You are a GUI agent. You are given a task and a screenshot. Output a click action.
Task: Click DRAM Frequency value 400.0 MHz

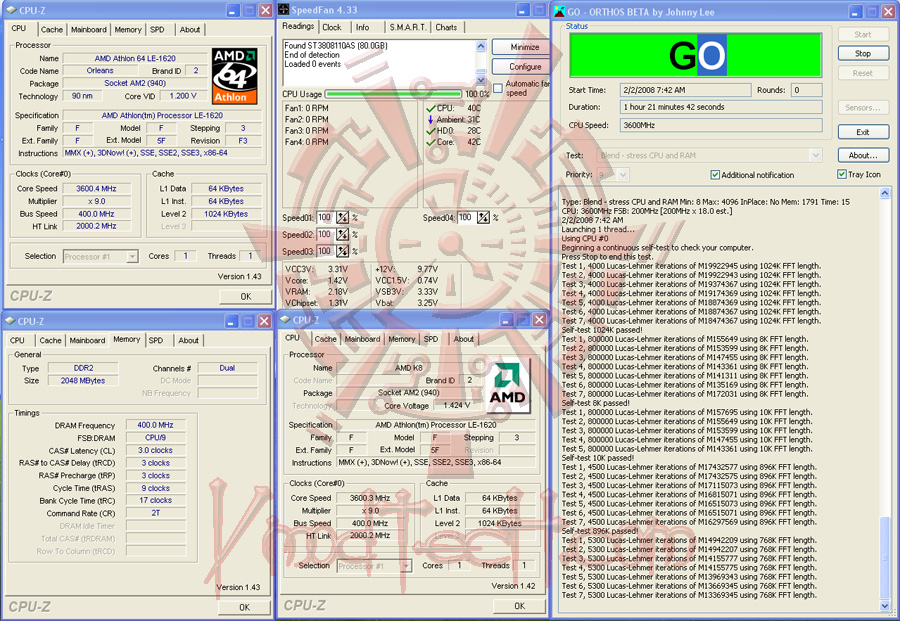coord(156,425)
